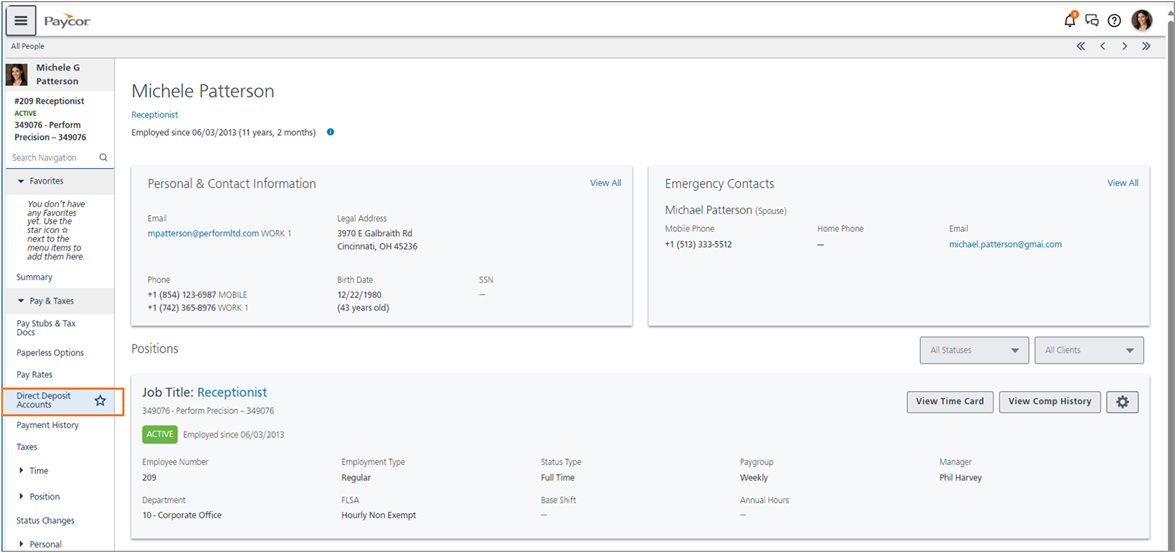Open the hamburger menu icon
Viewport: 1176px width, 553px height.
pos(21,20)
